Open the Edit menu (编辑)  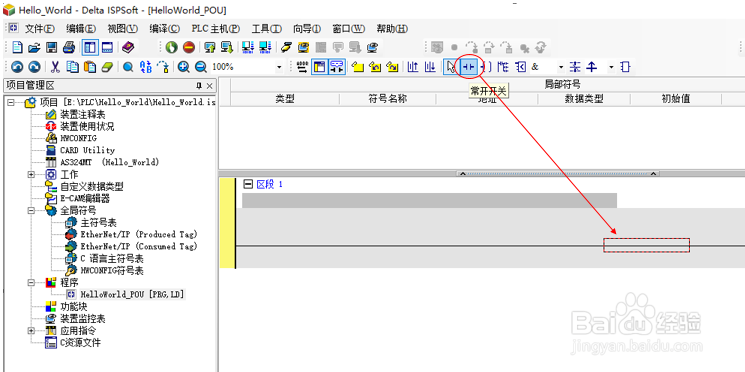click(x=81, y=29)
